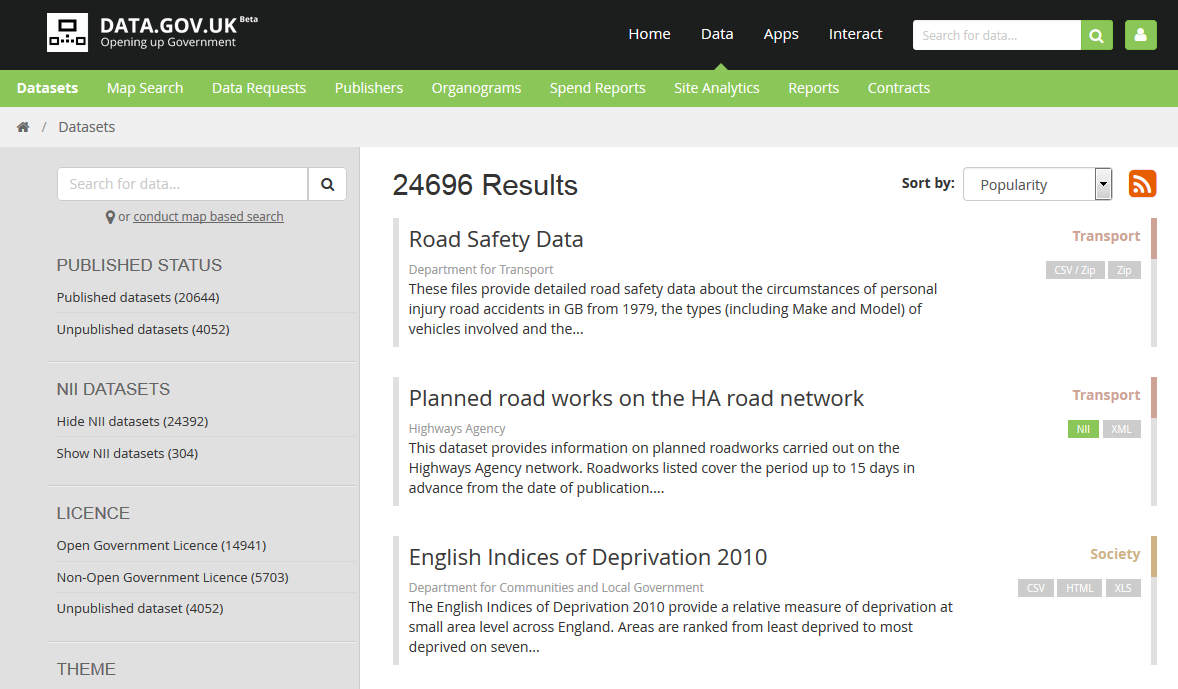1178x689 pixels.
Task: Click the Highways Agency publisher text
Action: point(457,429)
